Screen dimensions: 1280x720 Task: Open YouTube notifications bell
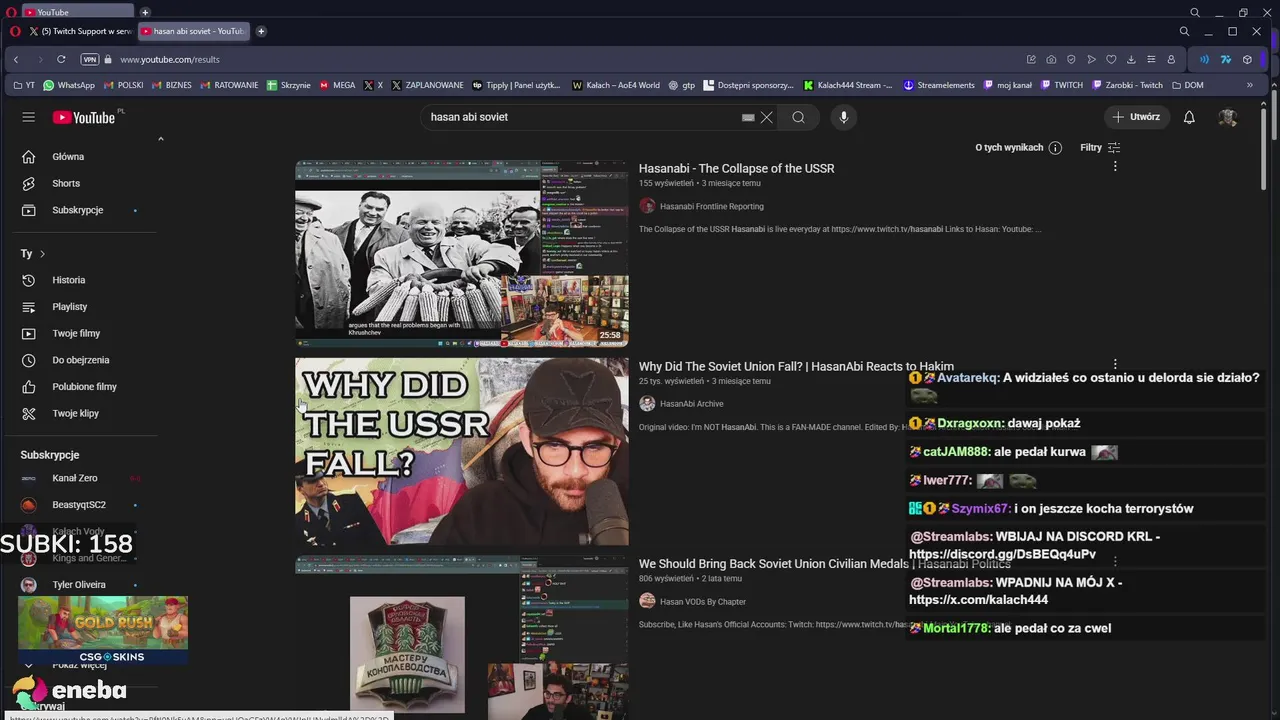coord(1189,117)
